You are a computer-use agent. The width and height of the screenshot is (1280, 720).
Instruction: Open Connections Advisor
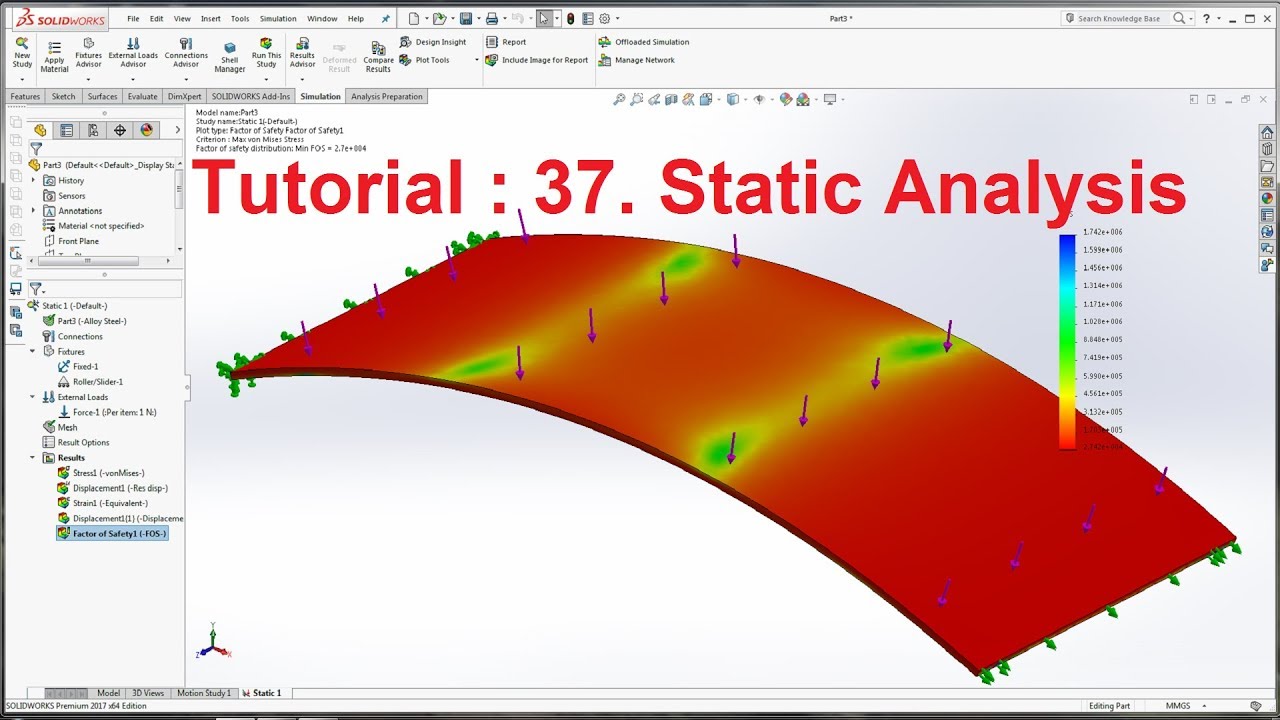click(186, 53)
